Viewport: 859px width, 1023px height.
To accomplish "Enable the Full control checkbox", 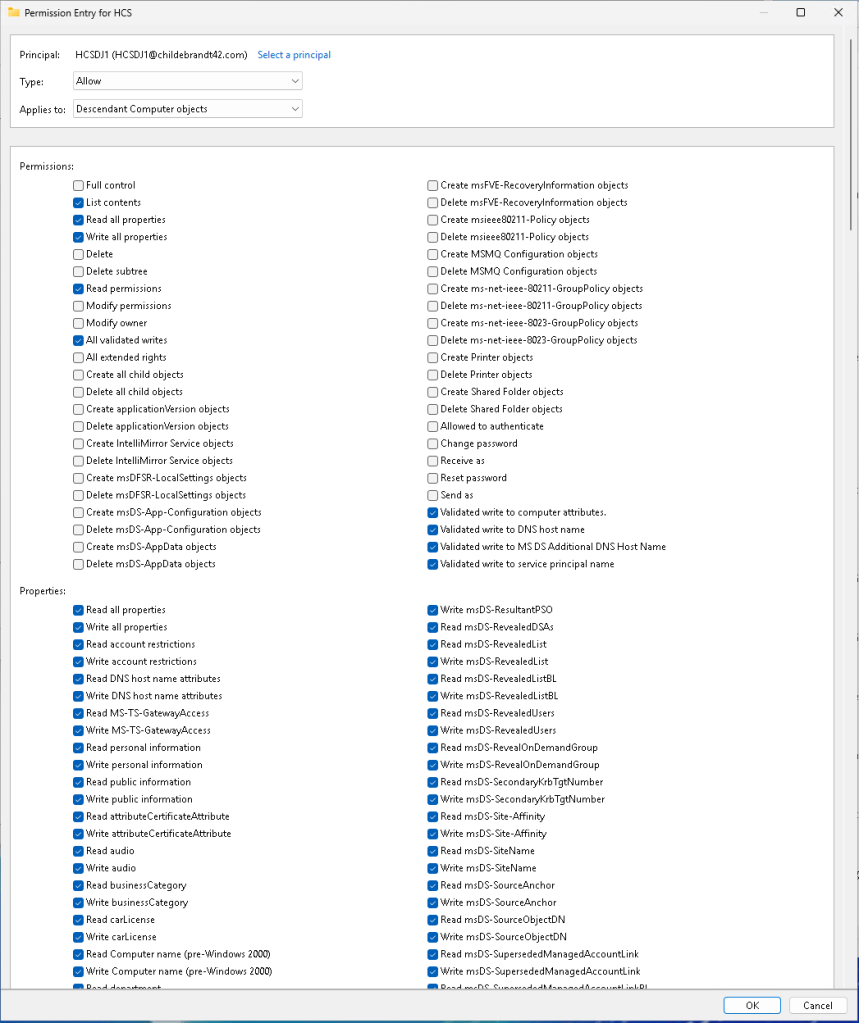I will 78,185.
